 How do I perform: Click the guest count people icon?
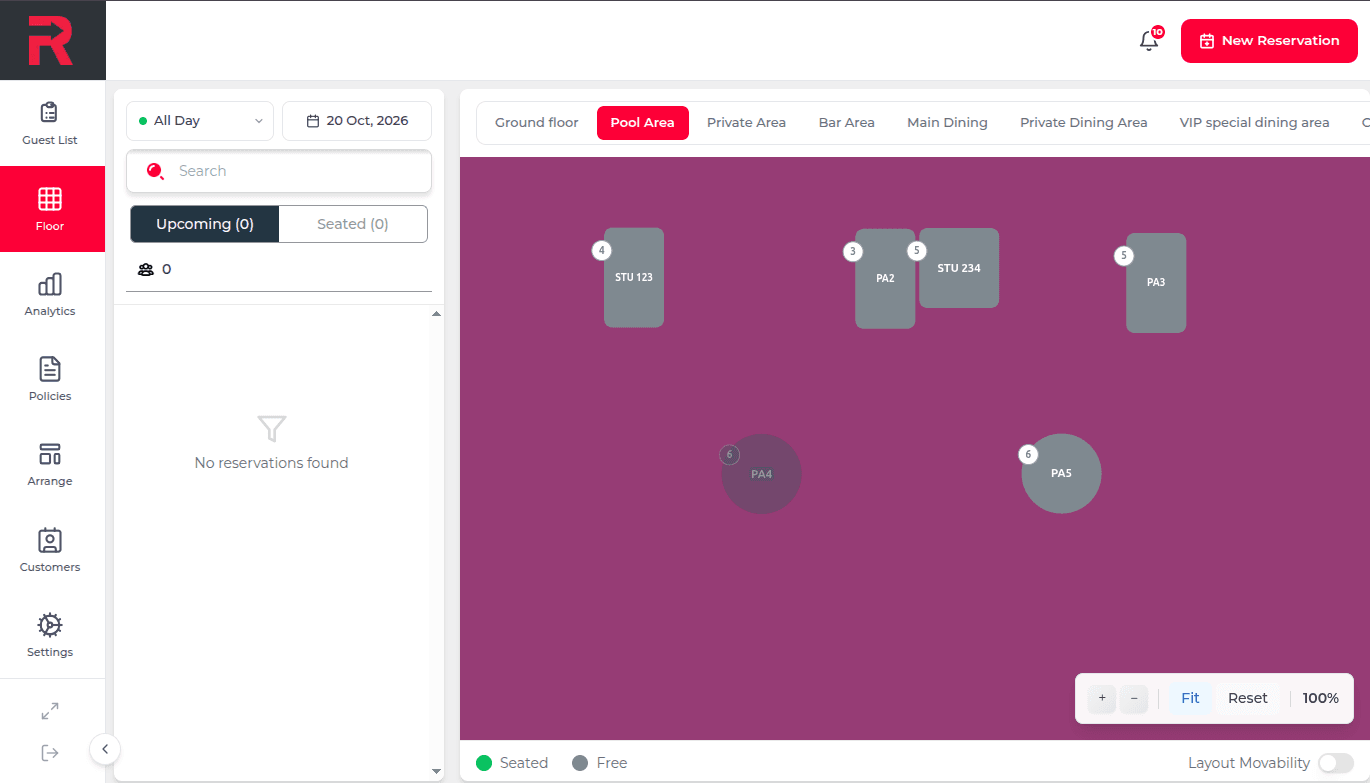pyautogui.click(x=146, y=269)
